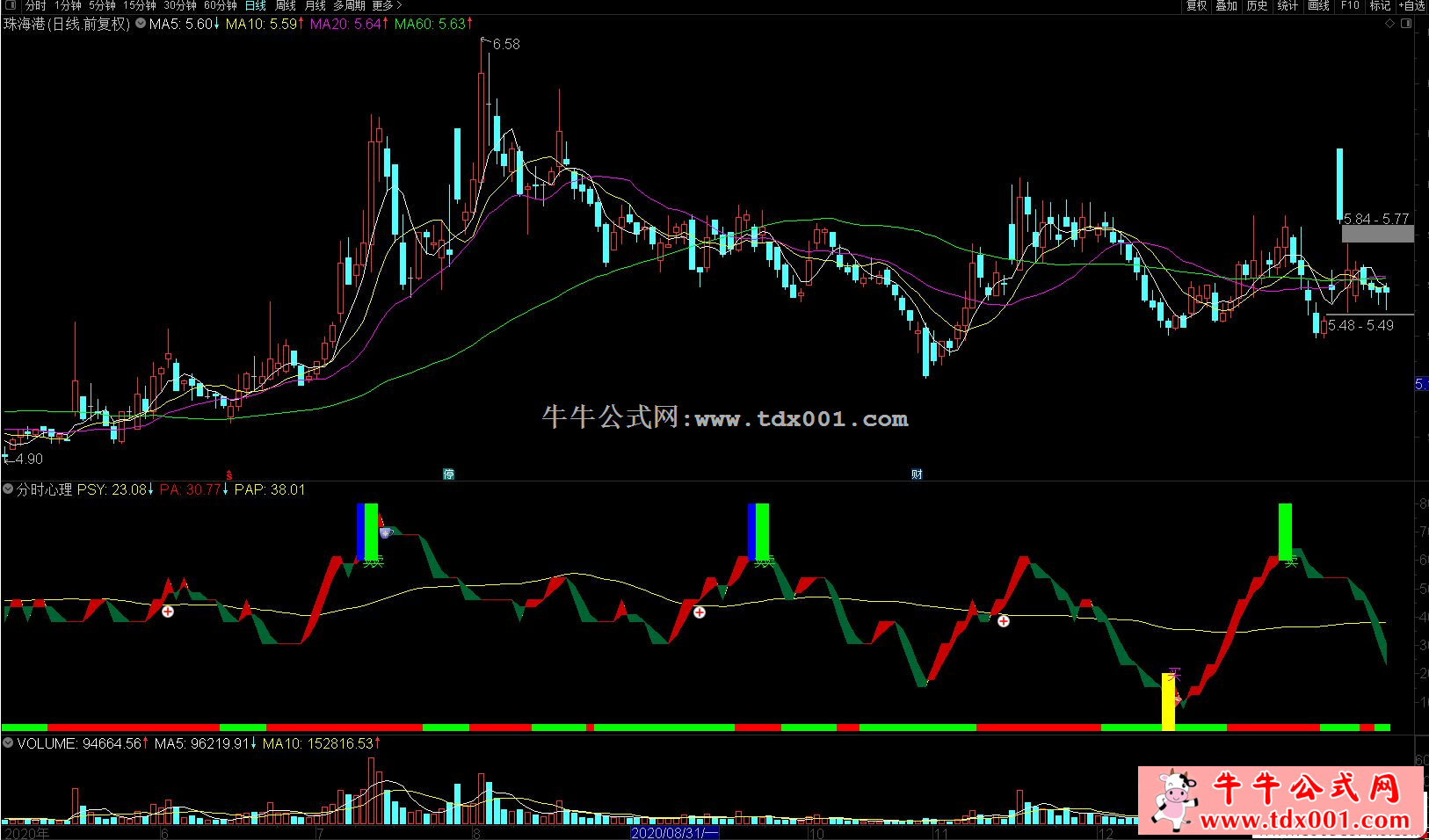Select the 分时 intraday tab

tap(35, 5)
